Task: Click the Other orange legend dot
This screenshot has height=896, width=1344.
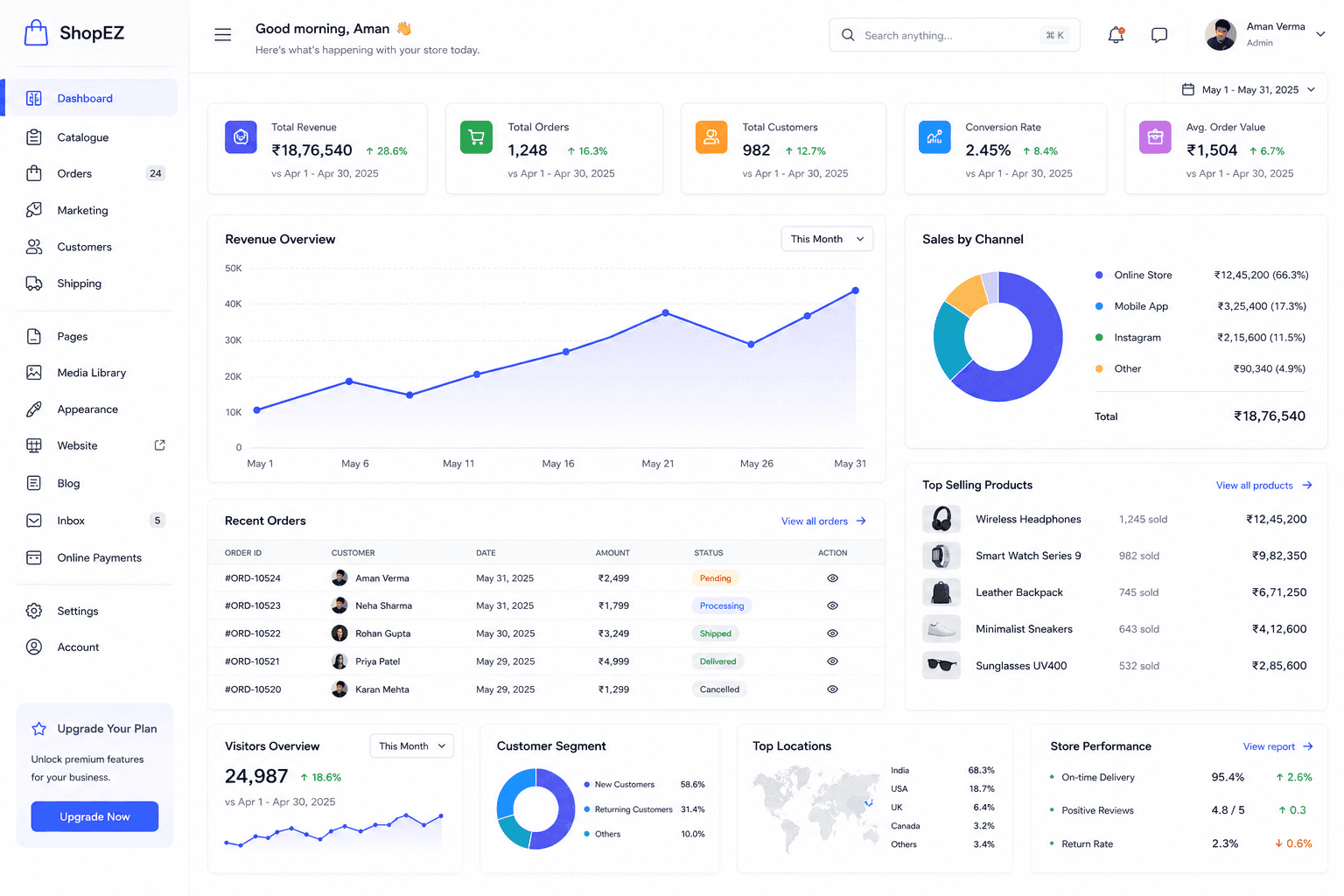Action: click(1099, 368)
